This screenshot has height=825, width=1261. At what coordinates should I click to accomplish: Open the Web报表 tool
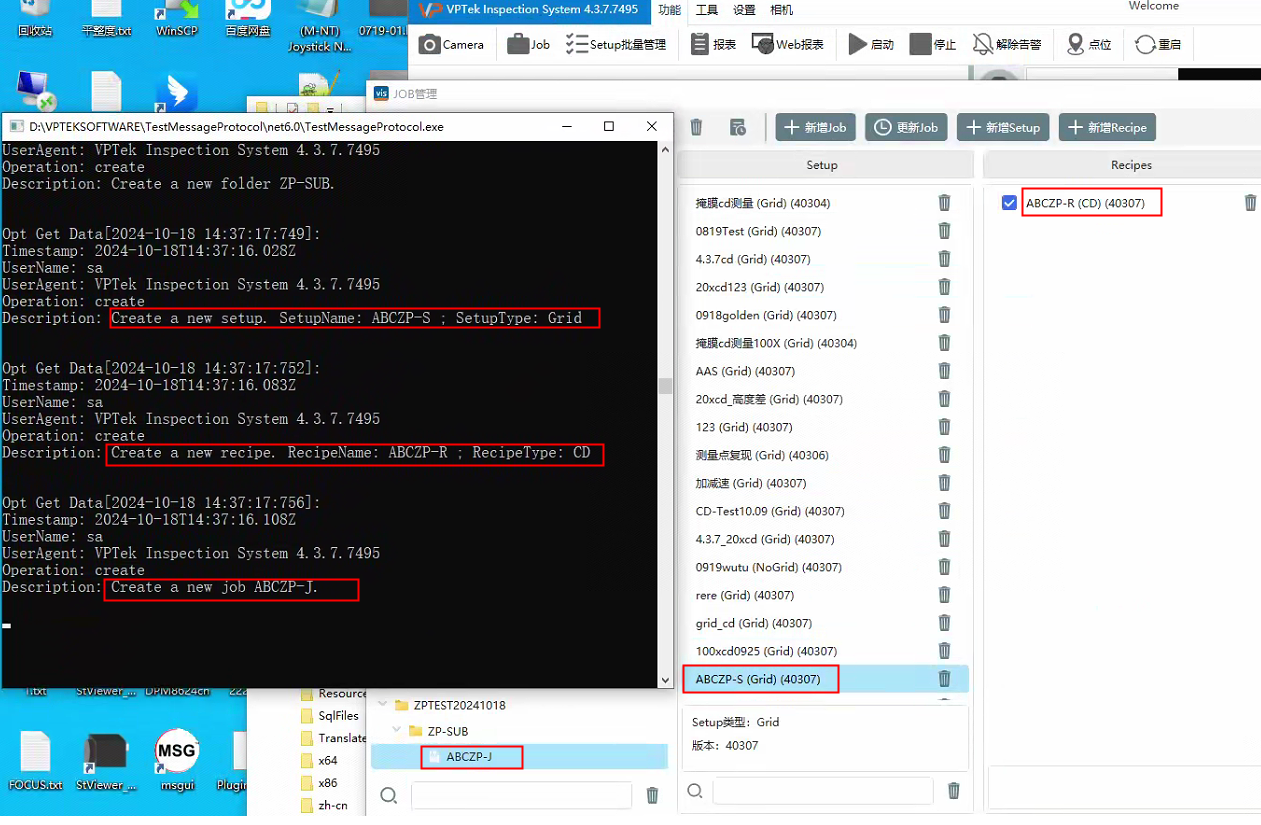[788, 44]
